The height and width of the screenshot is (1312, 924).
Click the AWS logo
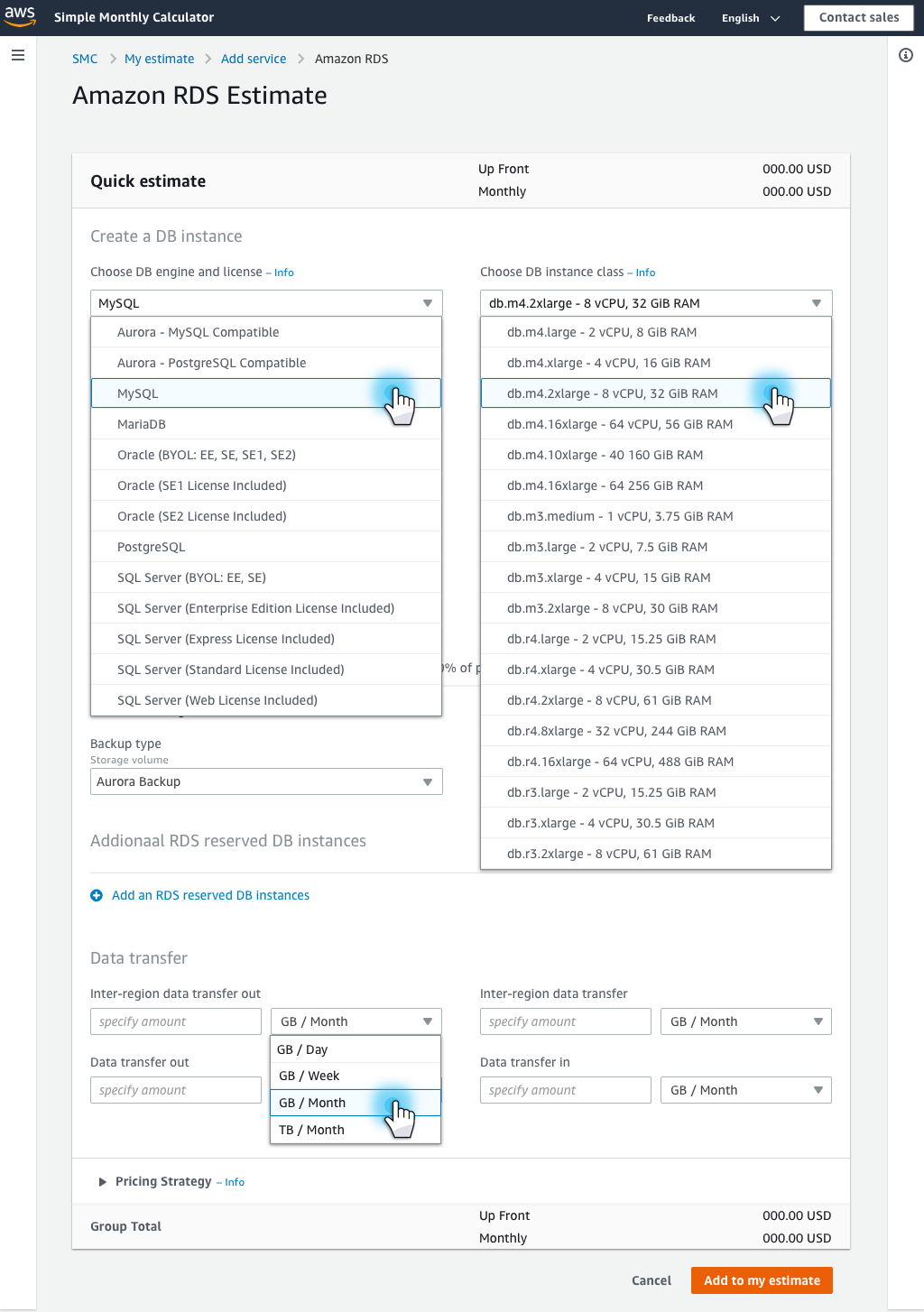(x=20, y=16)
